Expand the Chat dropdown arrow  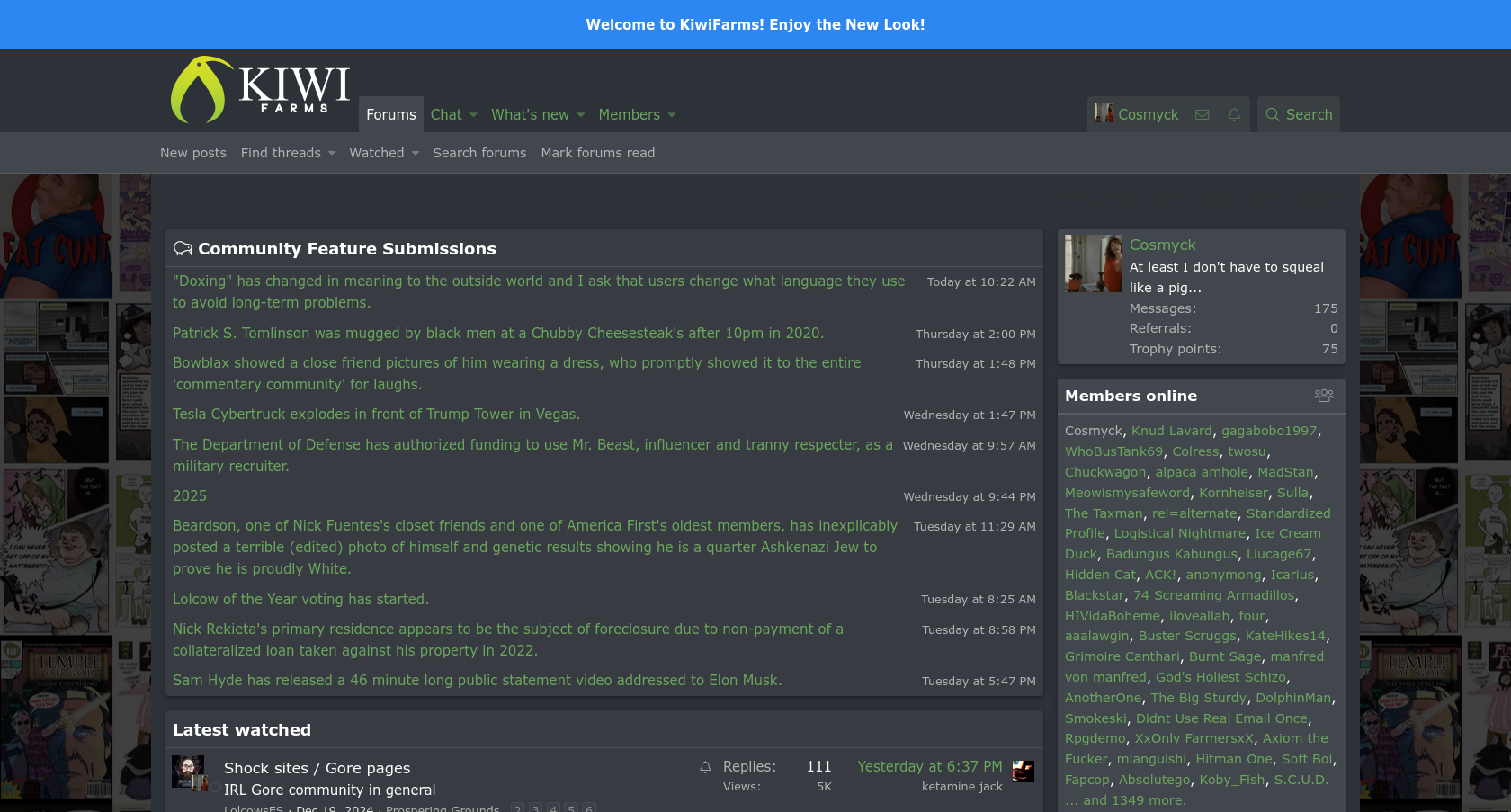[473, 115]
